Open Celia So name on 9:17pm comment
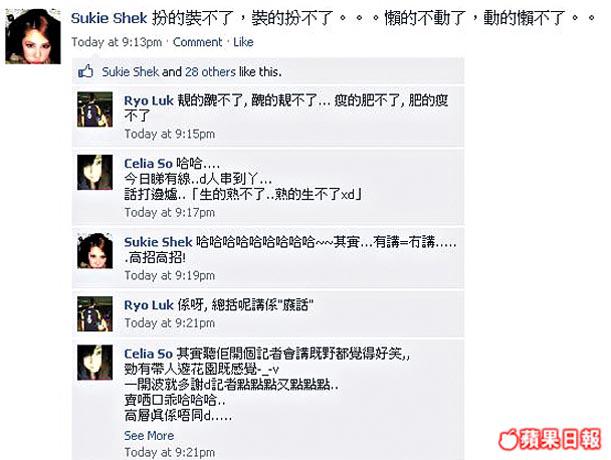Image resolution: width=611 pixels, height=460 pixels. (x=148, y=163)
